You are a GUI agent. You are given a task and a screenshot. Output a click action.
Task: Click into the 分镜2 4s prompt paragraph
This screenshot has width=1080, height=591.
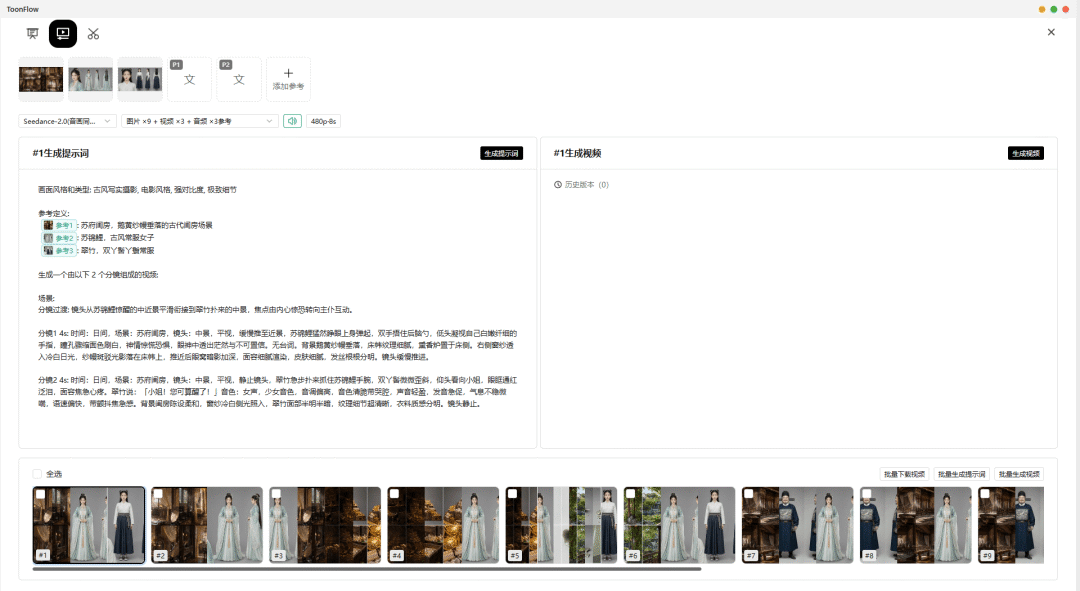click(278, 392)
